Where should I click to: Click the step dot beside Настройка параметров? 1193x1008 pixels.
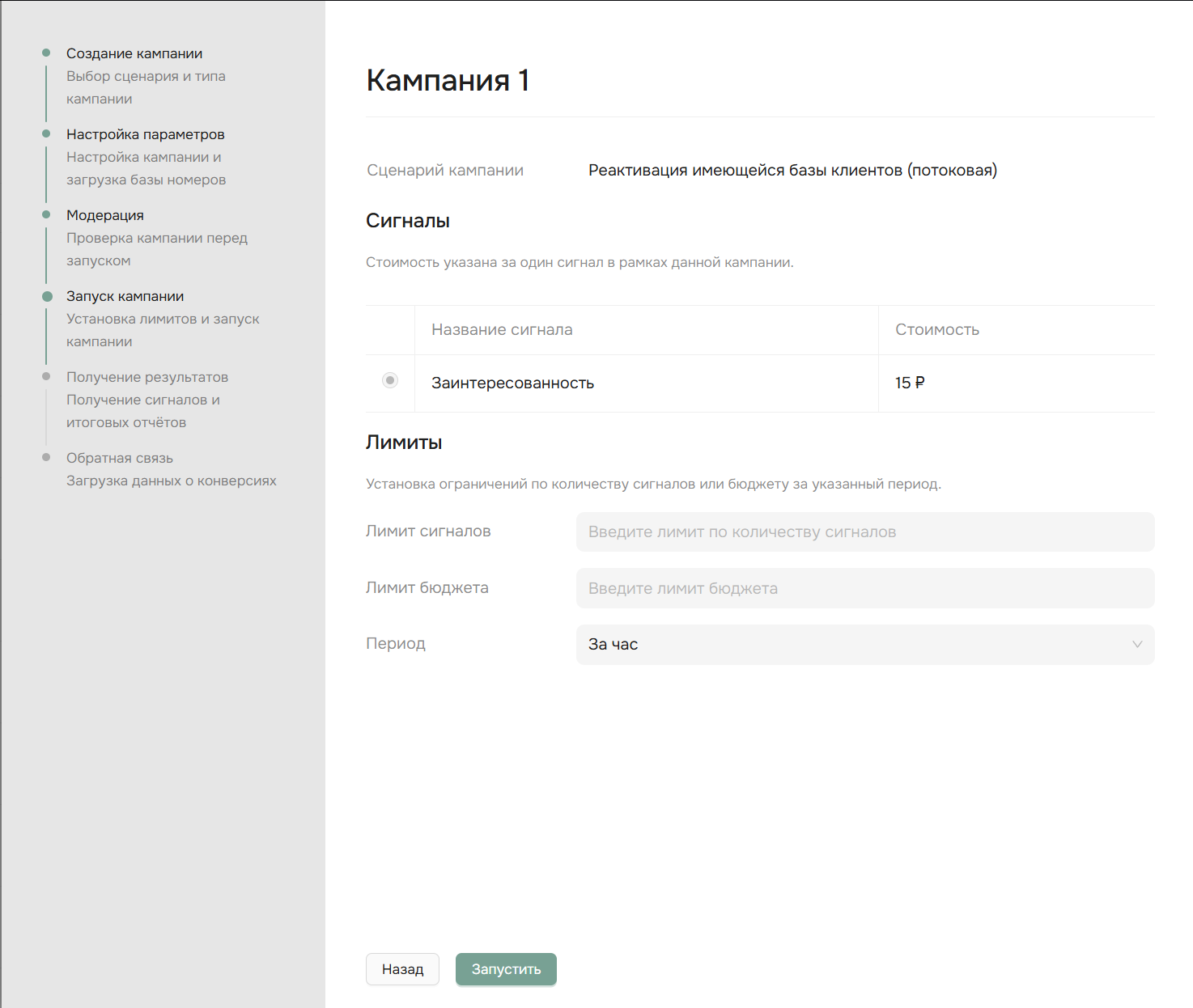click(46, 134)
